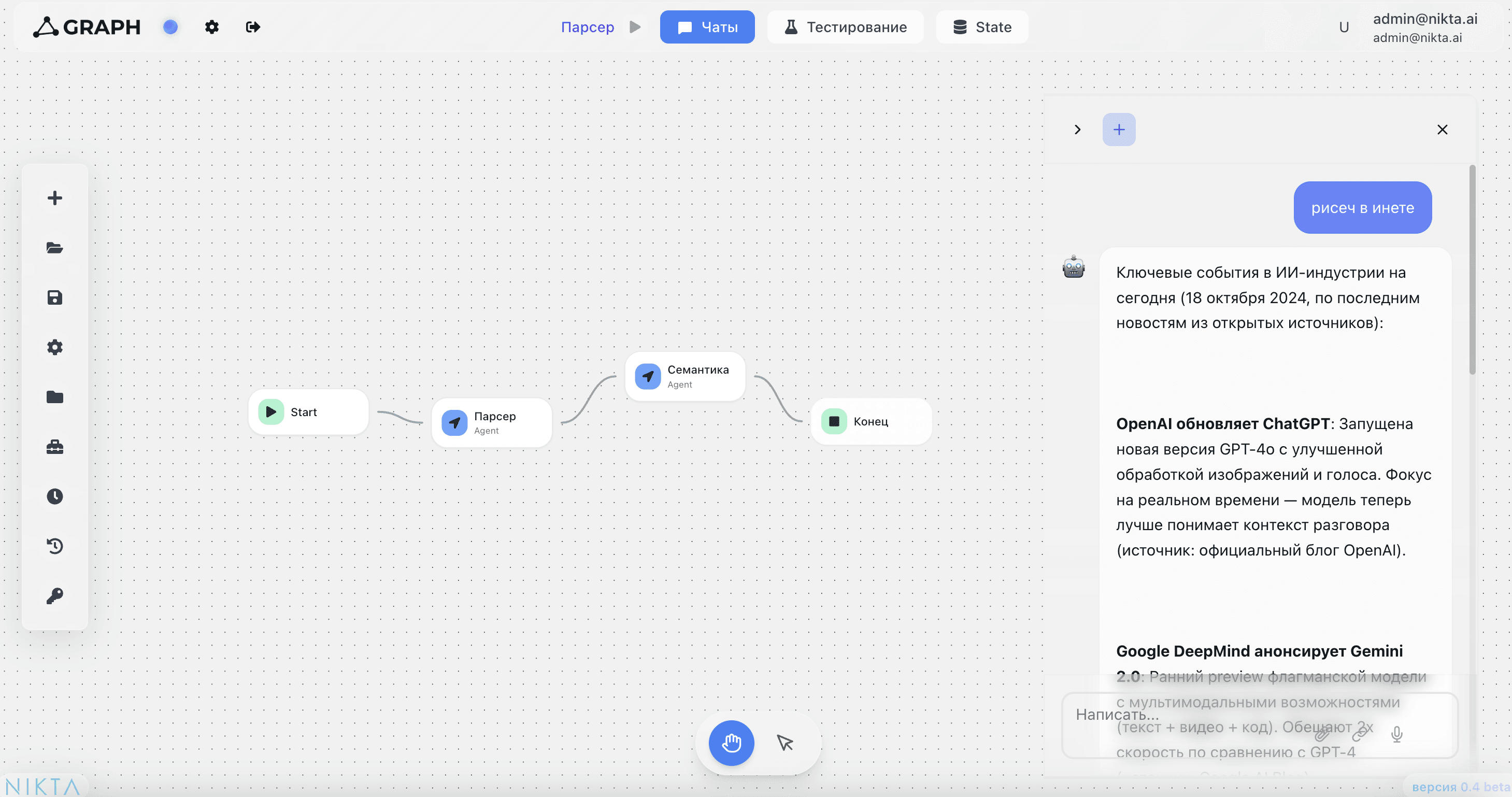Switch to Тестирование tab
1512x797 pixels.
[x=845, y=27]
